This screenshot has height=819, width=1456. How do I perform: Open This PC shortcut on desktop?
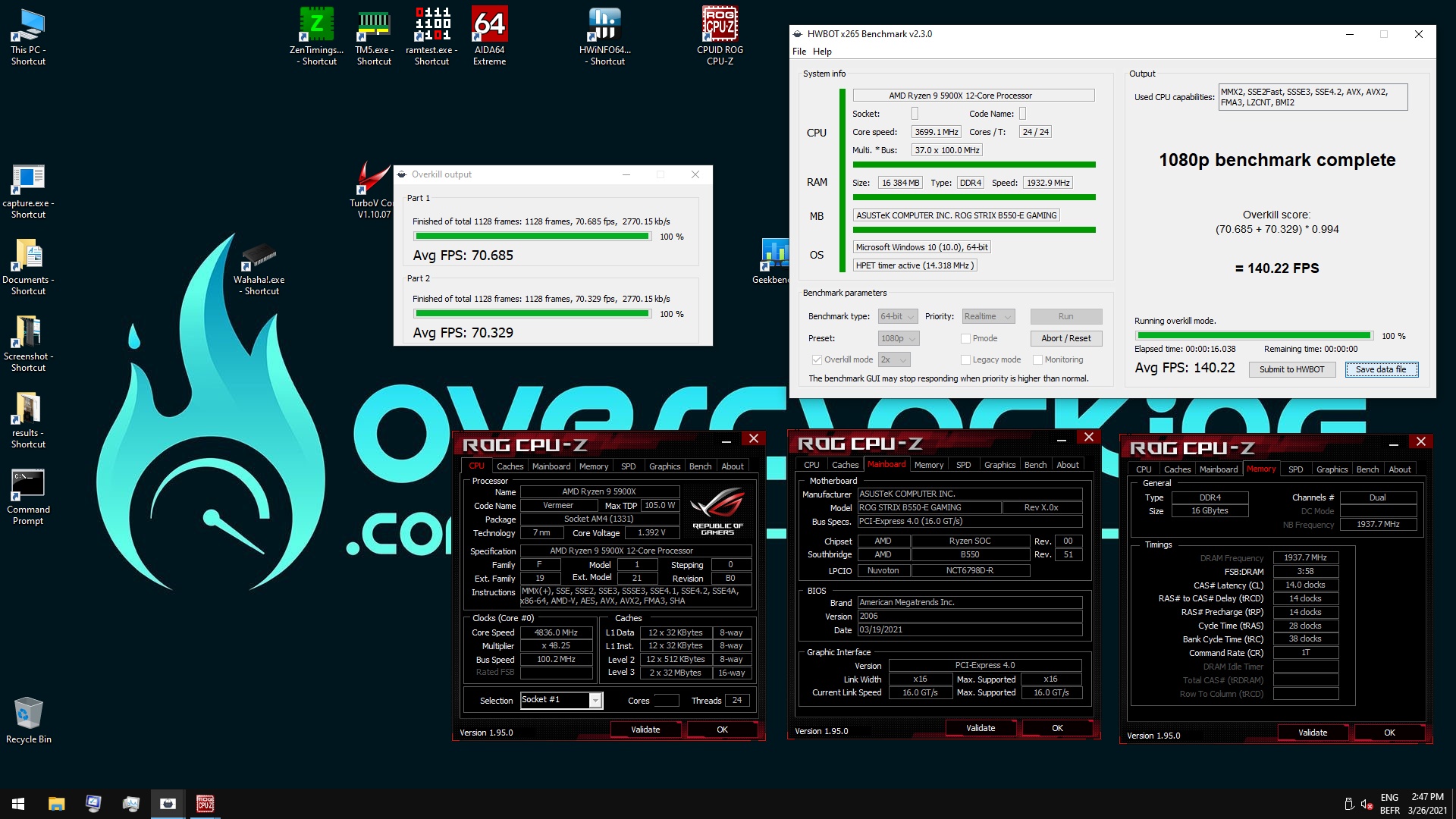[28, 36]
